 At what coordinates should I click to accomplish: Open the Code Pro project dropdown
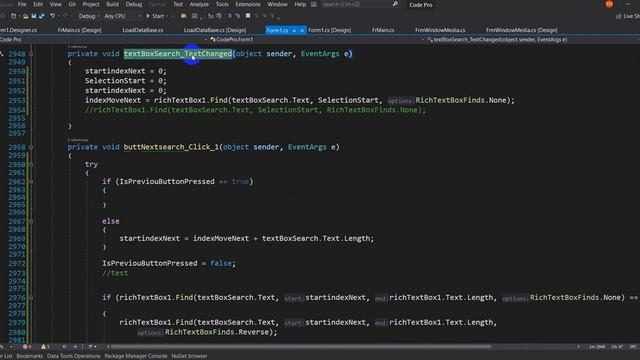tap(104, 40)
